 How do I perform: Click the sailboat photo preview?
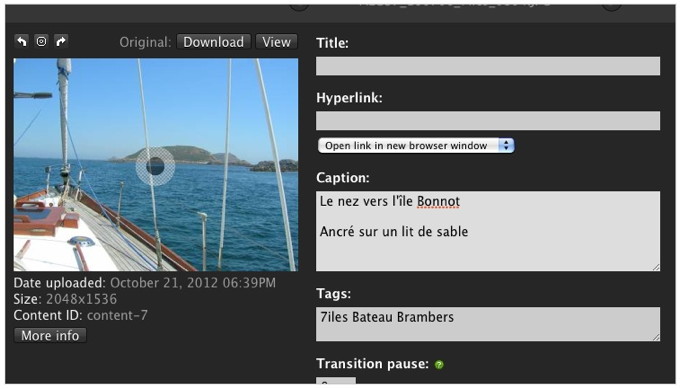point(156,165)
